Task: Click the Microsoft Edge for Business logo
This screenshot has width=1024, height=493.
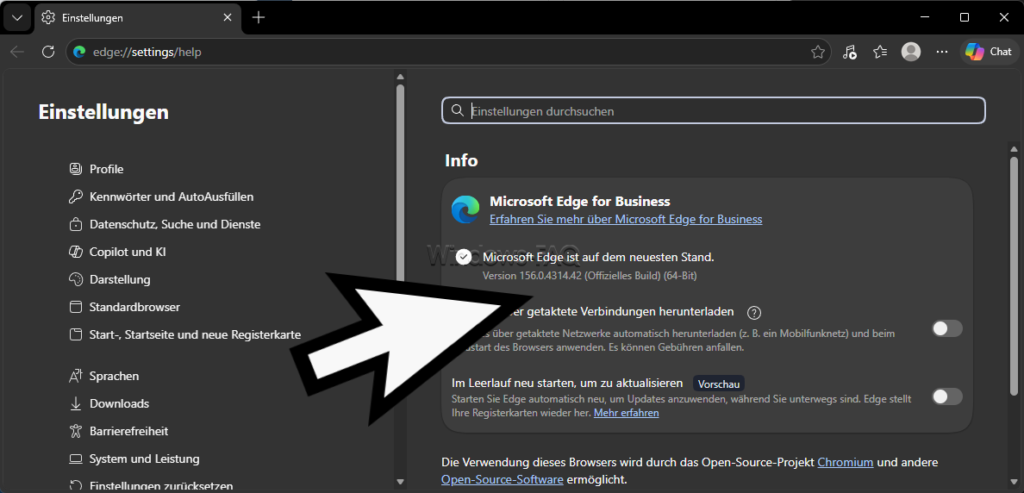Action: (x=466, y=210)
